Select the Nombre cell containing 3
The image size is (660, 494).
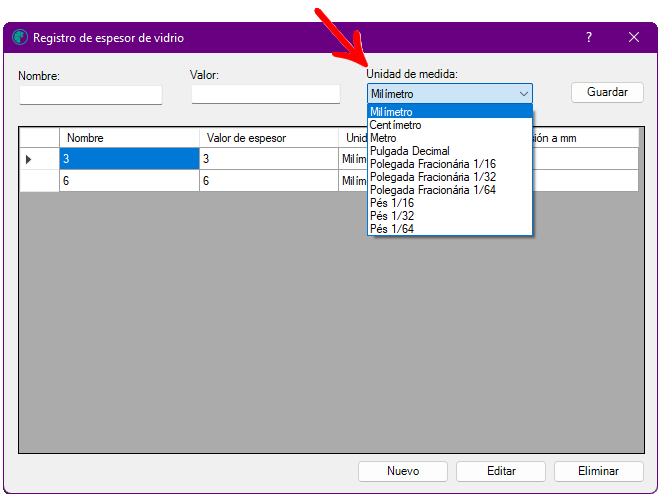click(129, 159)
